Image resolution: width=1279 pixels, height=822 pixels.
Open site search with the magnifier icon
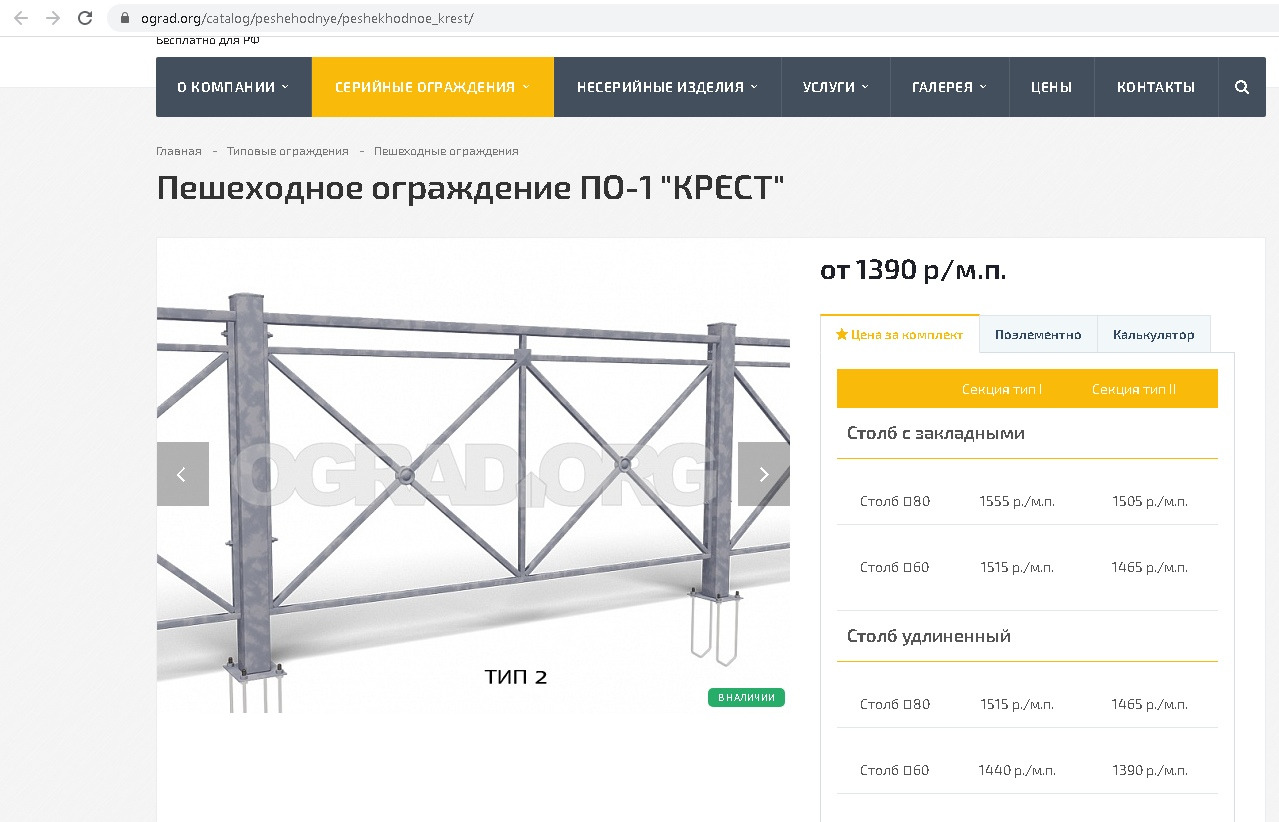tap(1242, 87)
